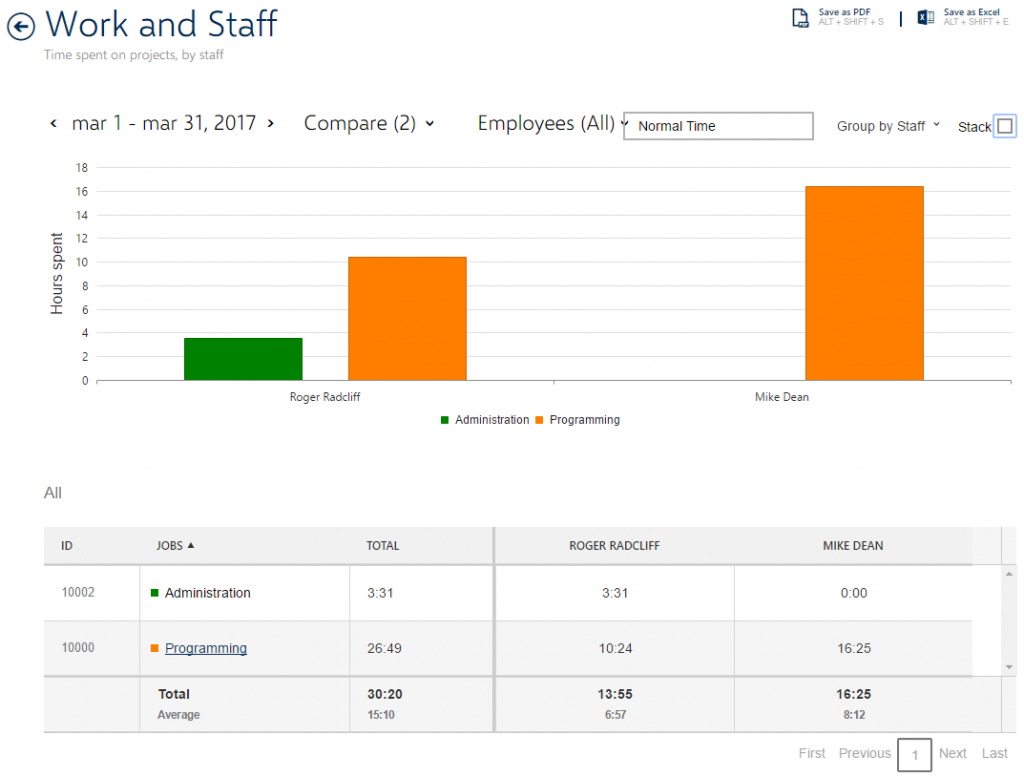This screenshot has width=1024, height=777.
Task: Click the orange square in Programming row
Action: click(155, 648)
